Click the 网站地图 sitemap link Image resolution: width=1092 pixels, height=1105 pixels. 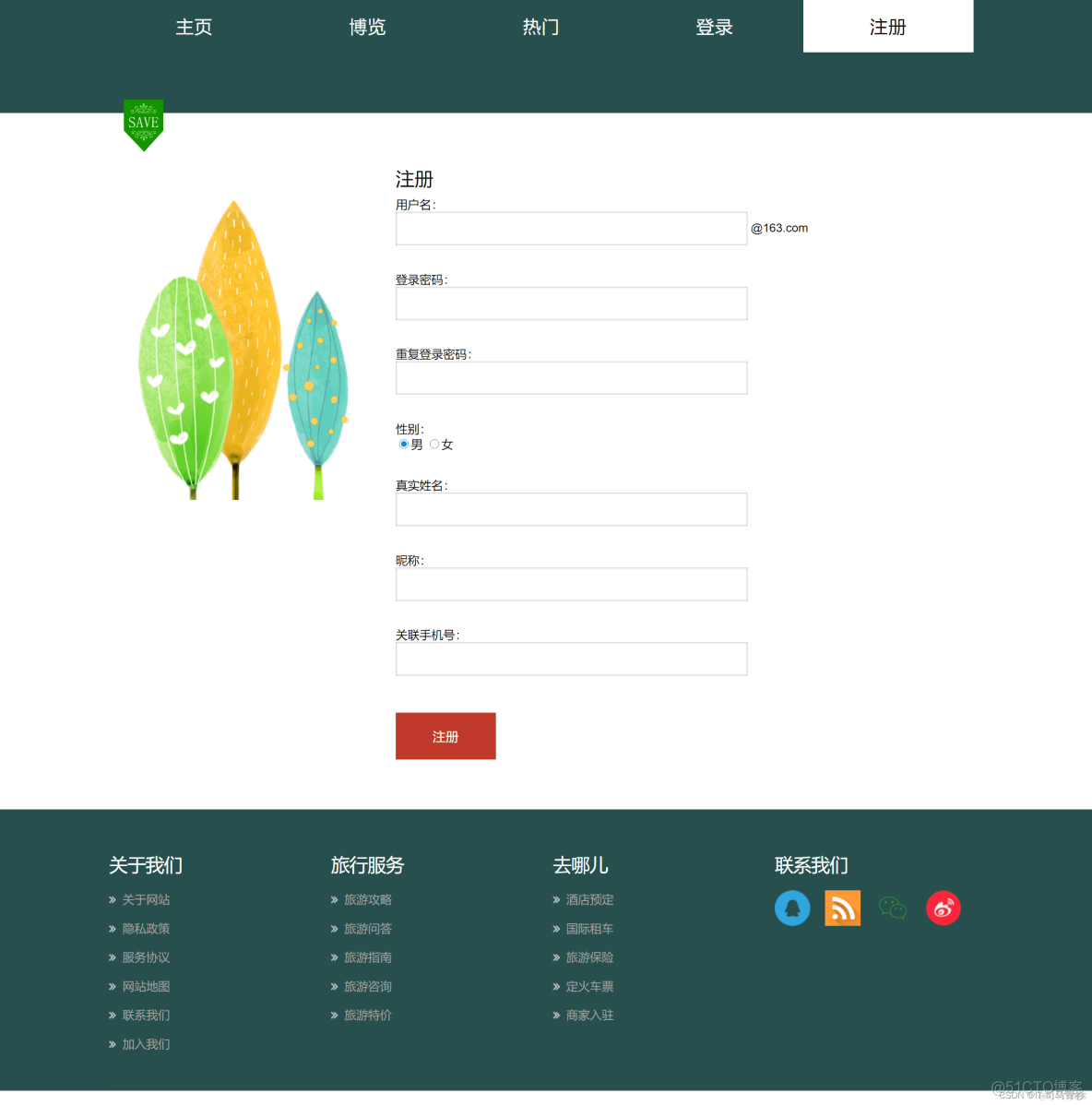click(x=144, y=986)
